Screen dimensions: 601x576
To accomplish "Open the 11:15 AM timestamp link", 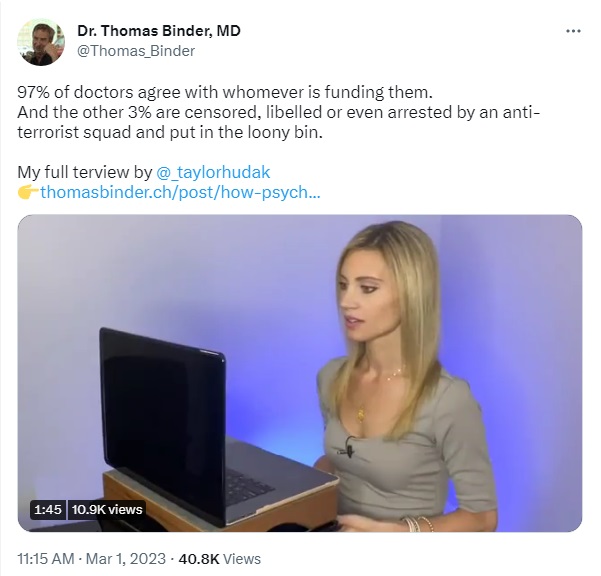I will pyautogui.click(x=46, y=559).
